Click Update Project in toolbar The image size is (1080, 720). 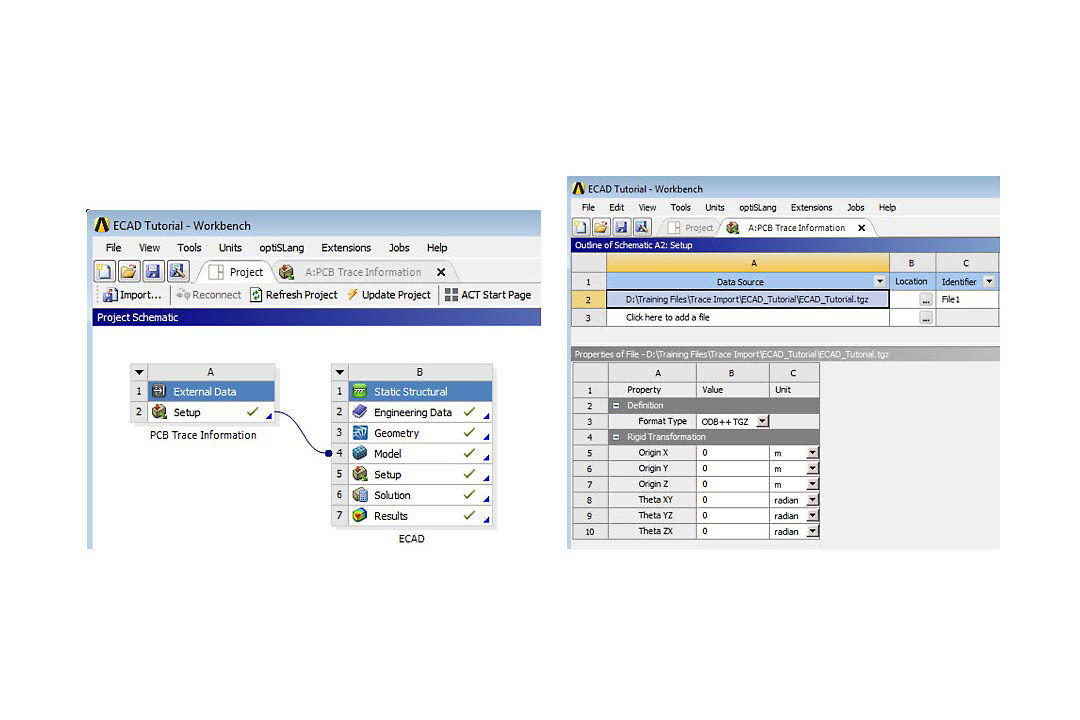pos(388,295)
